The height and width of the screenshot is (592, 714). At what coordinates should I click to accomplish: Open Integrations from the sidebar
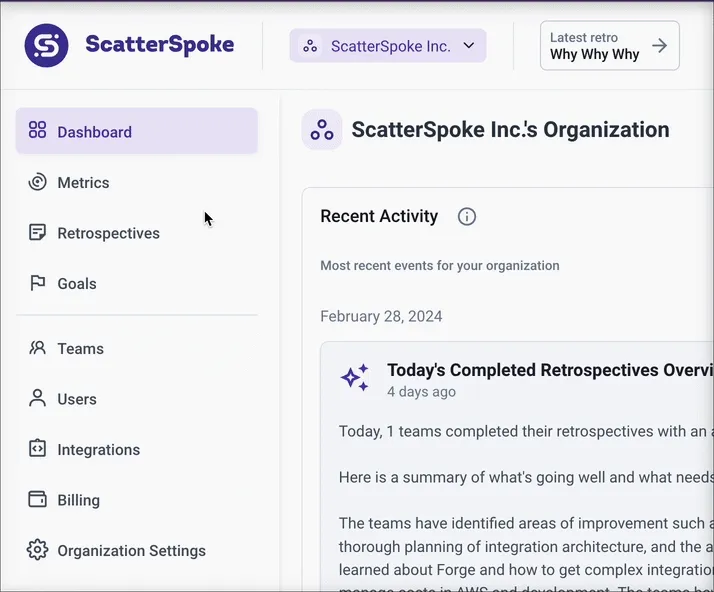coord(137,450)
